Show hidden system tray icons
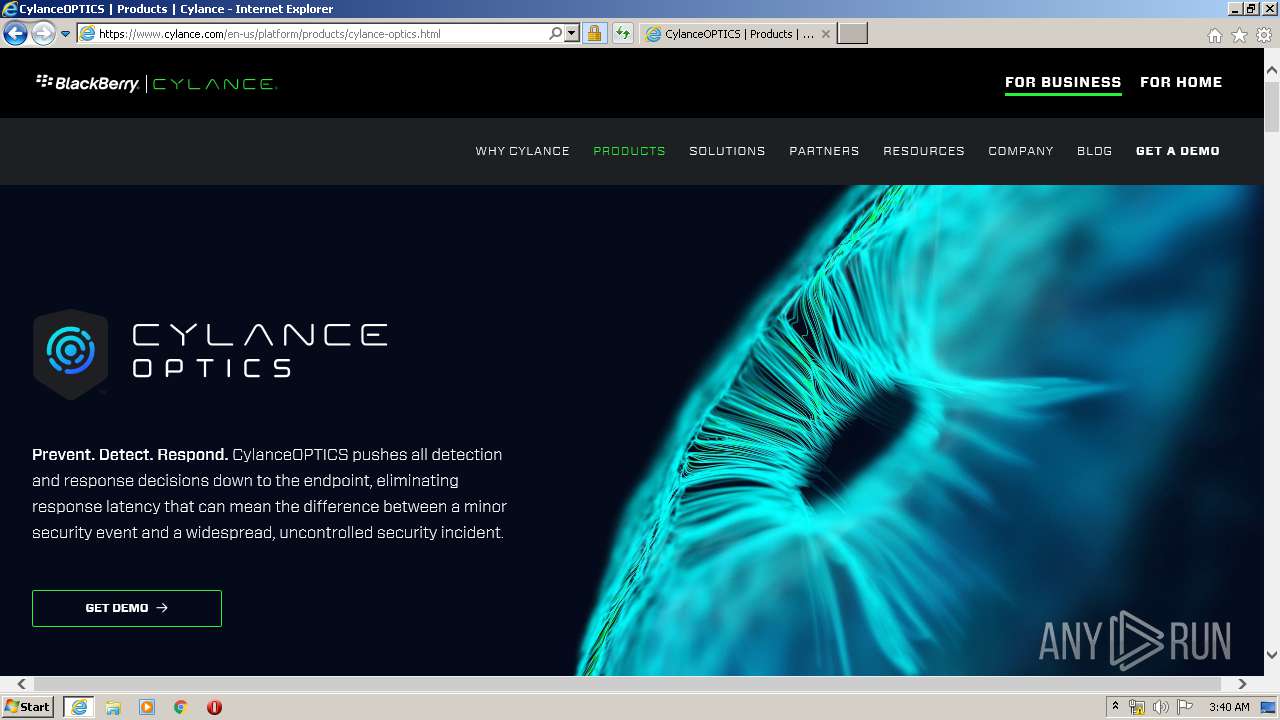This screenshot has height=720, width=1280. (x=1116, y=707)
